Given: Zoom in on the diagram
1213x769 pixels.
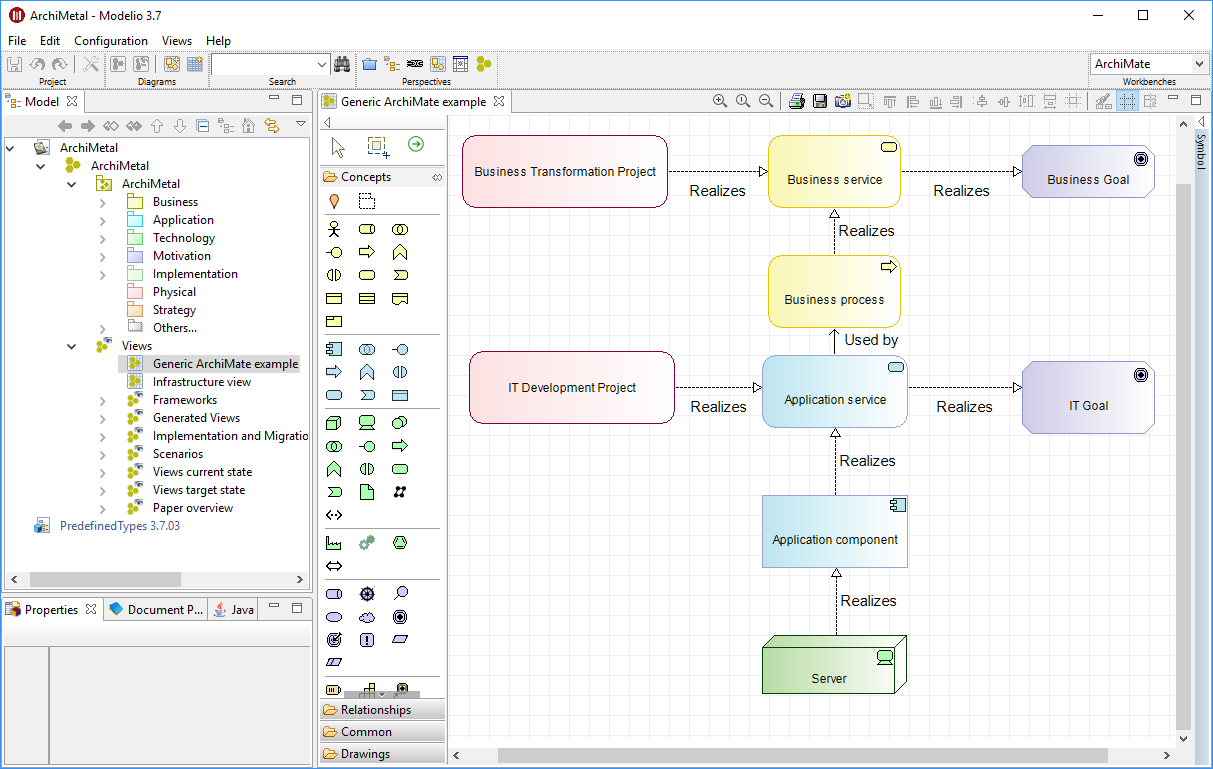Looking at the screenshot, I should tap(720, 101).
